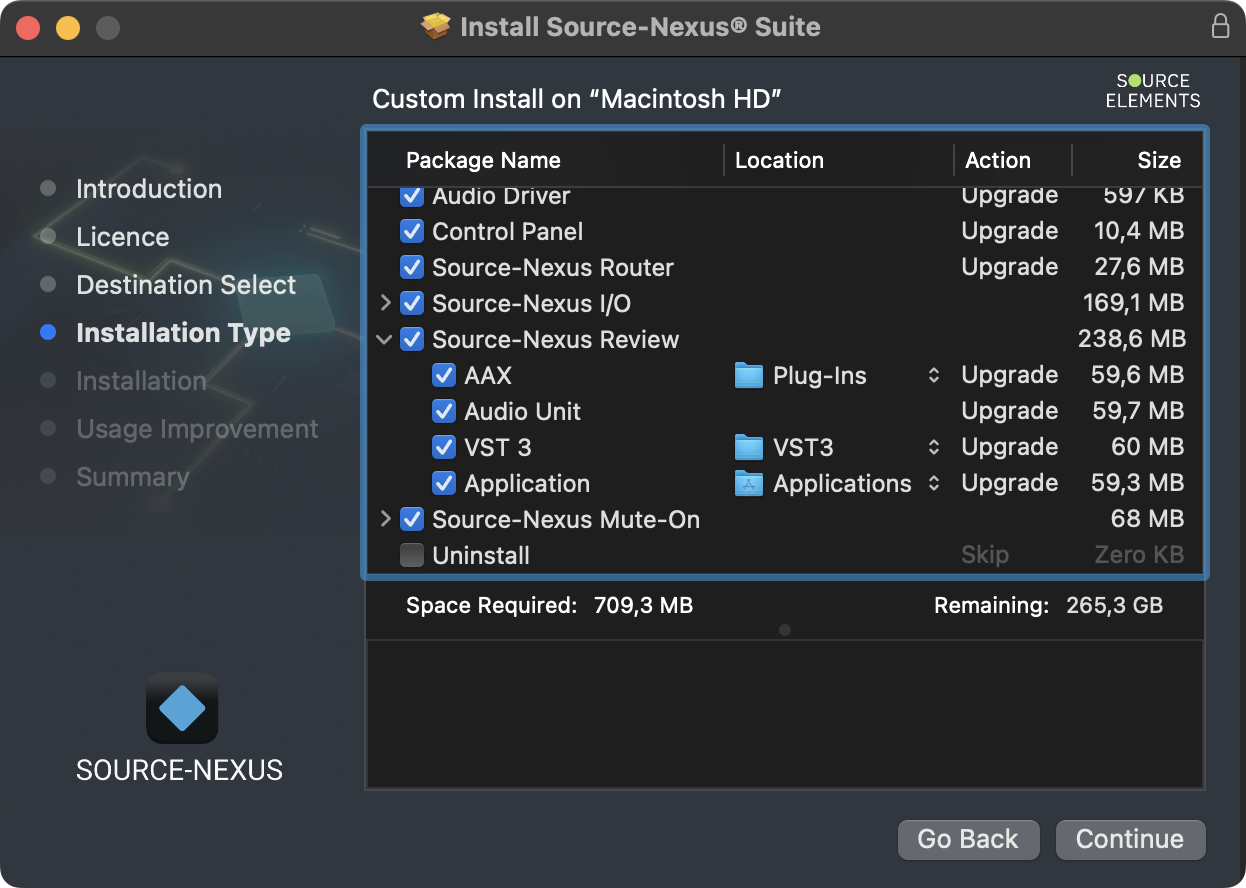Click the Go Back button
The width and height of the screenshot is (1246, 888).
(967, 840)
